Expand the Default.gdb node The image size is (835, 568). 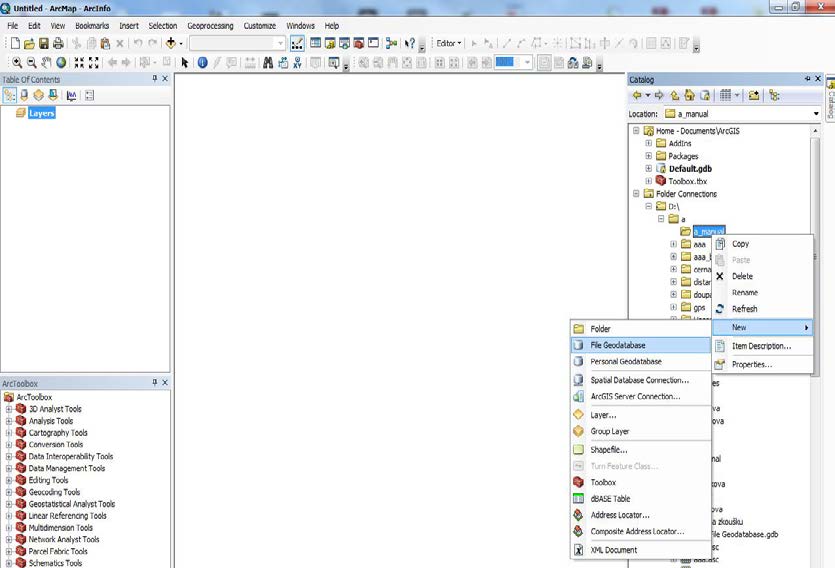tap(649, 168)
